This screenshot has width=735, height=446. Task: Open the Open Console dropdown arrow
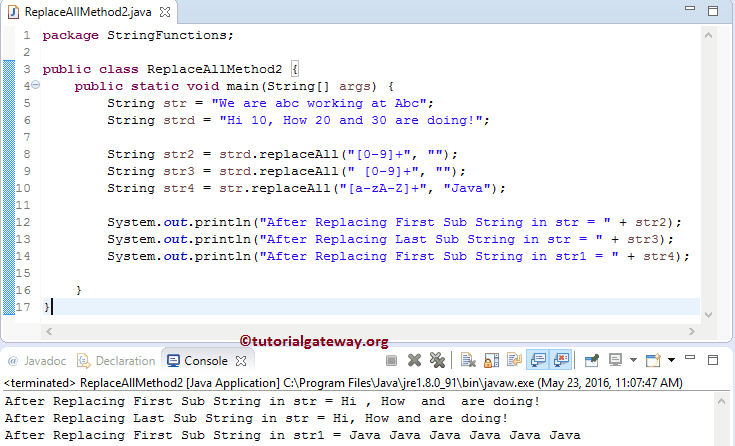(x=671, y=360)
